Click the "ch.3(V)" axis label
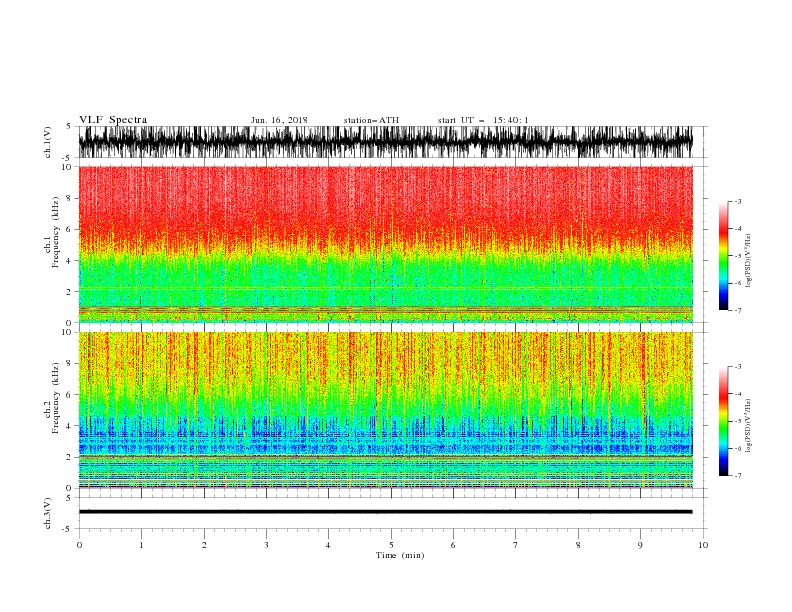792x612 pixels. (48, 513)
